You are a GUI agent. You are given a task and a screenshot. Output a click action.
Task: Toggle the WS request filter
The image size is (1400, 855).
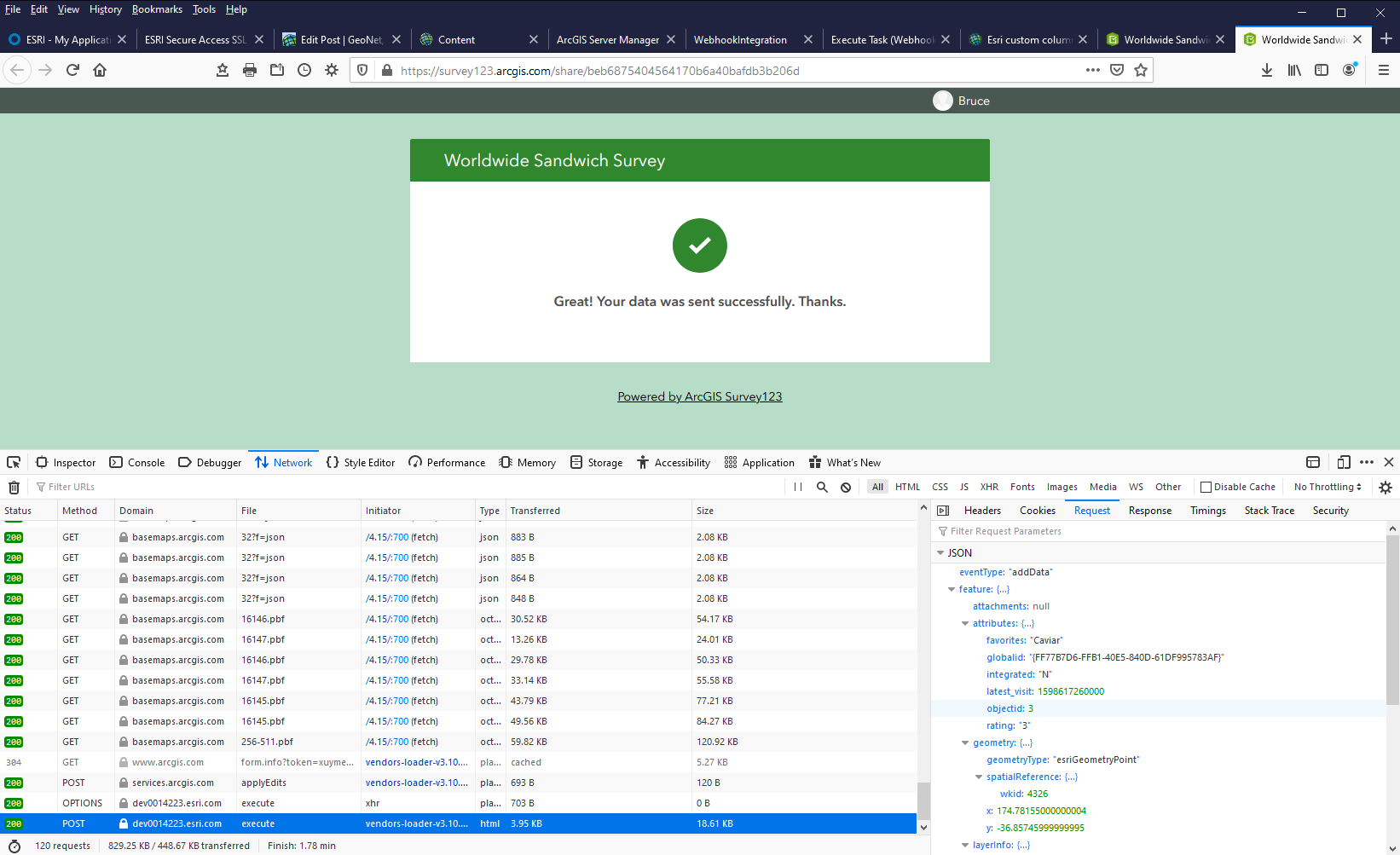click(x=1136, y=487)
